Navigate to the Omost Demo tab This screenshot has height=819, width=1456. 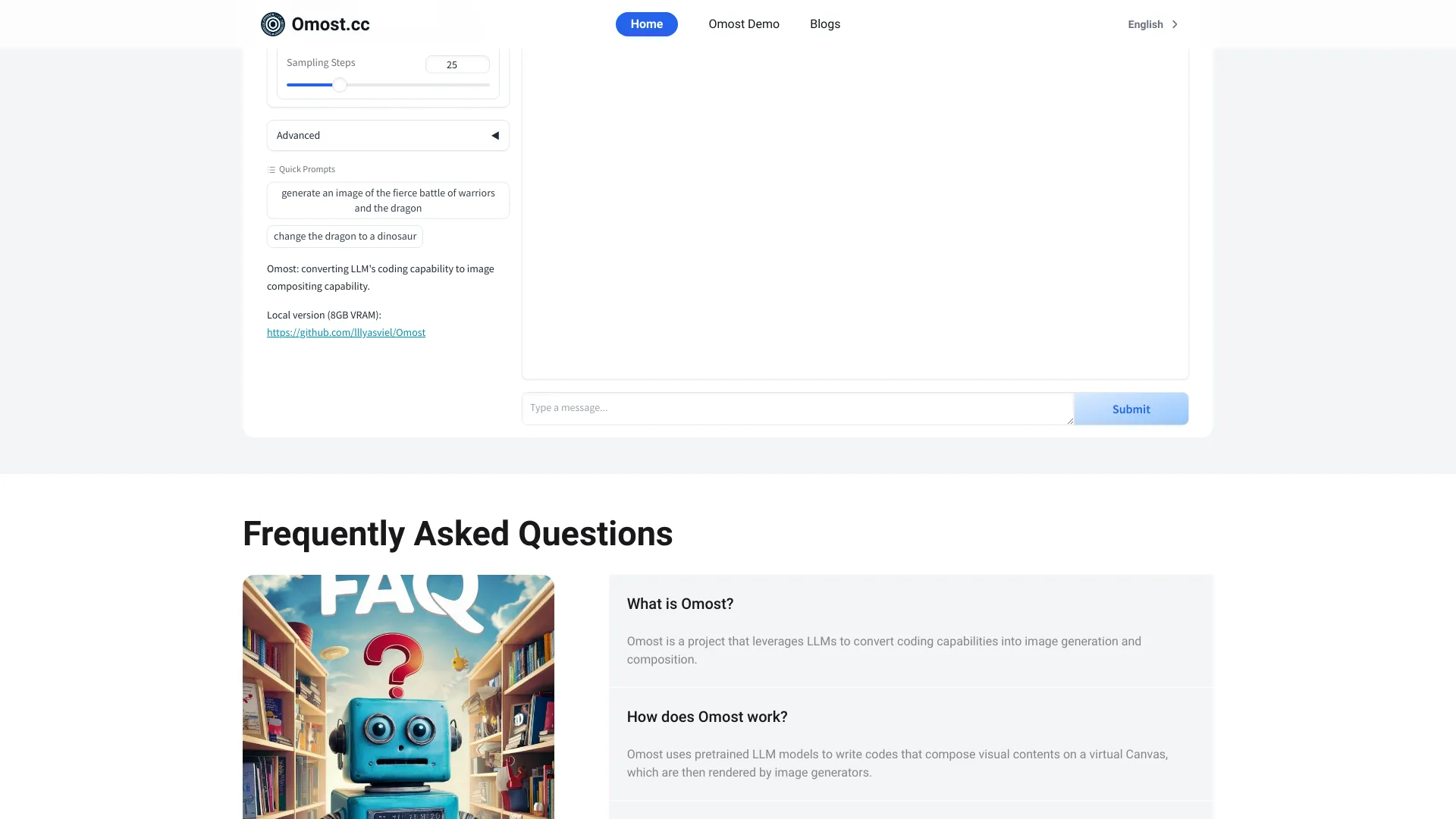[x=744, y=23]
